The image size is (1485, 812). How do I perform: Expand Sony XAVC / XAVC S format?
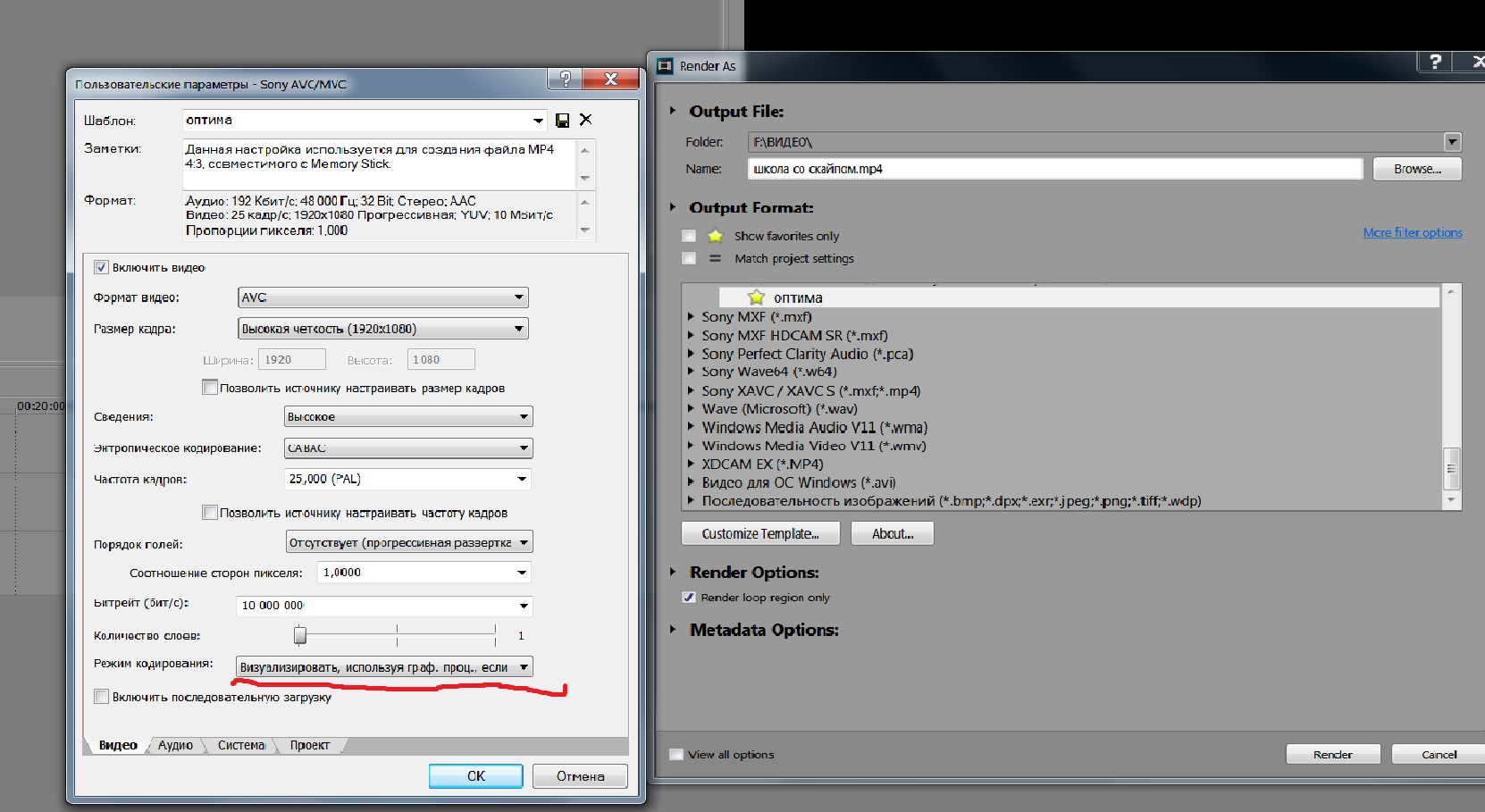point(691,390)
